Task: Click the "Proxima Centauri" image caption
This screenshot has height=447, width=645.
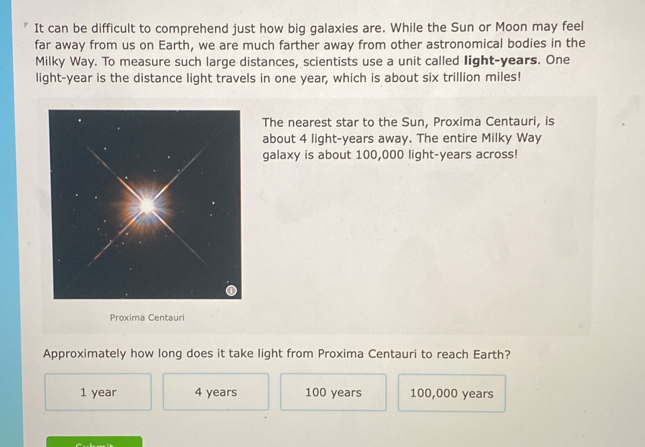Action: click(148, 318)
